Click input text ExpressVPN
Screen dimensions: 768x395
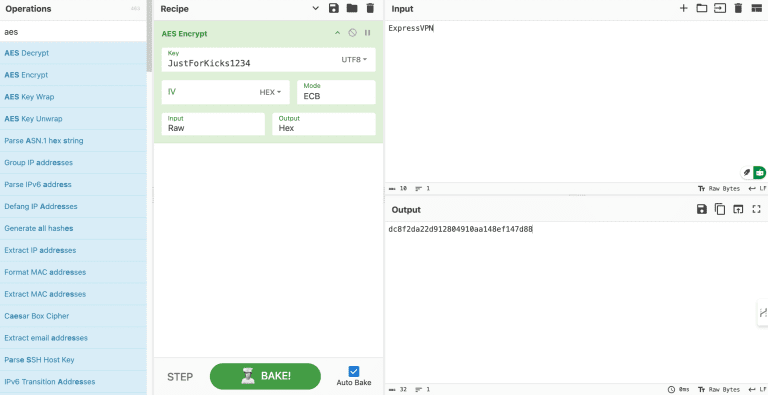click(x=410, y=28)
